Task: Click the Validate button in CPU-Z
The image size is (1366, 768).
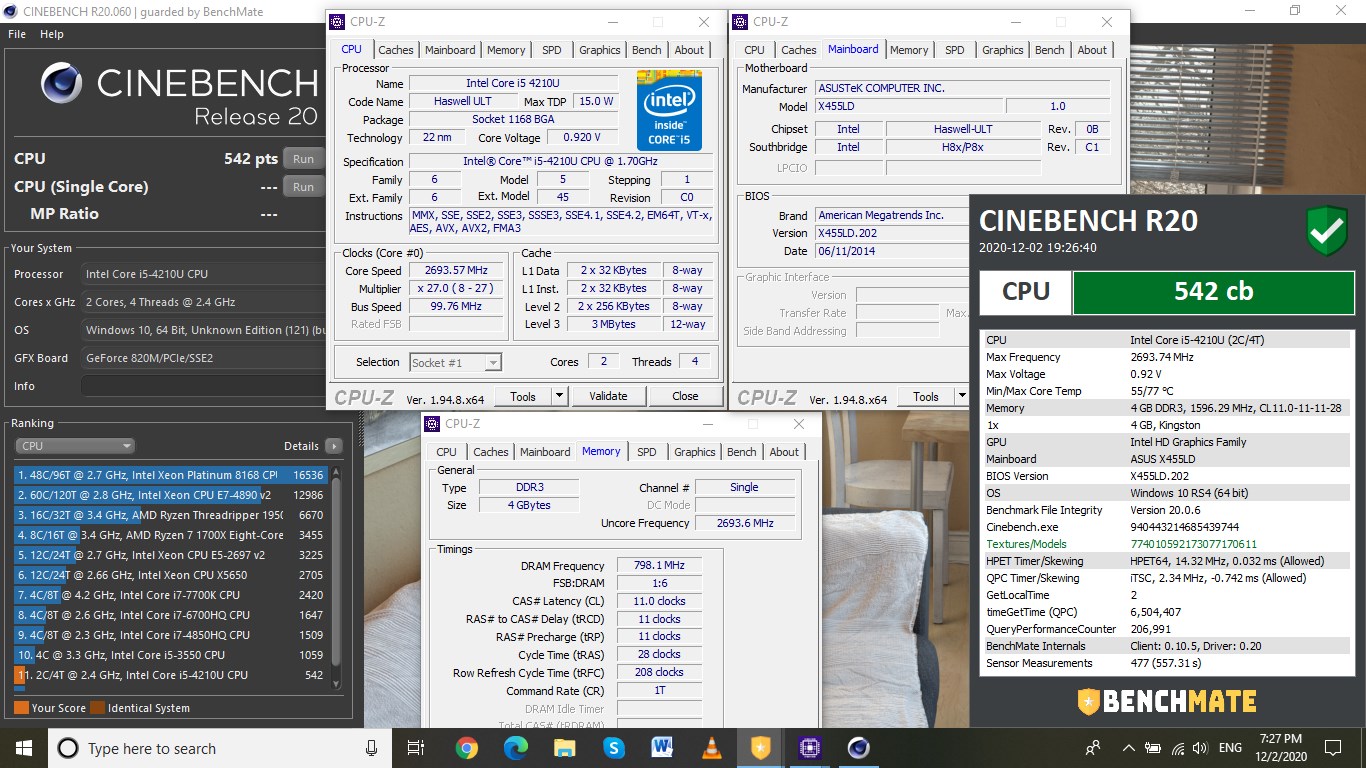Action: [608, 396]
